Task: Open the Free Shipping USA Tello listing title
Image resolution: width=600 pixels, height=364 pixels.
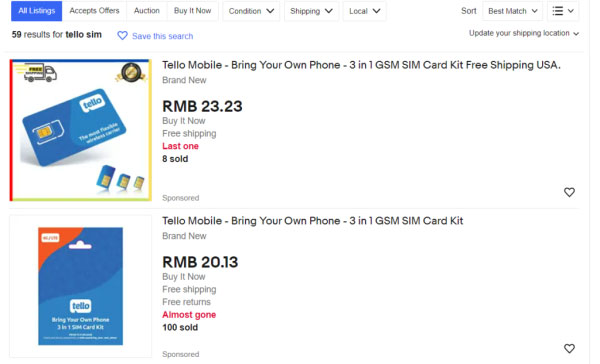Action: click(361, 65)
